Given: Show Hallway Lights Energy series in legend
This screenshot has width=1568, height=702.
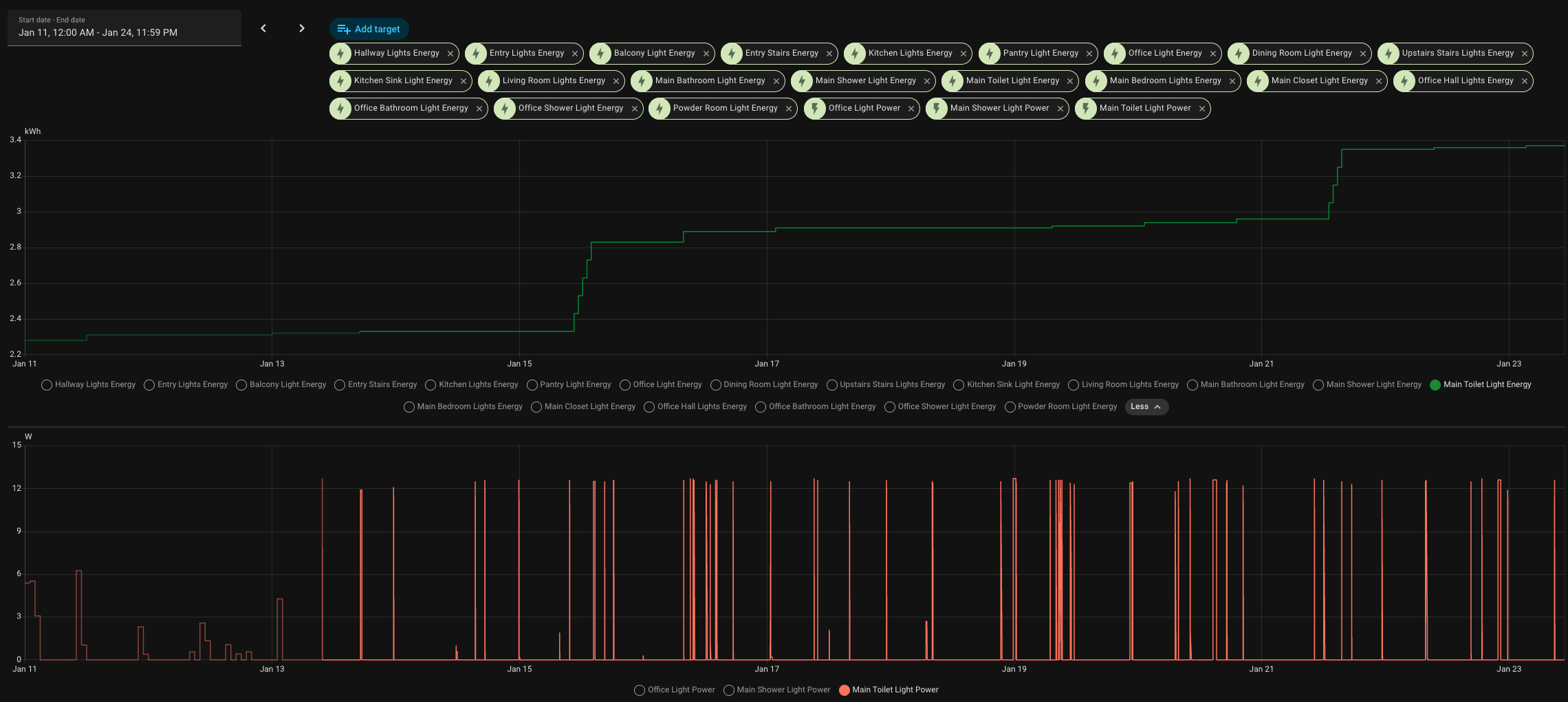Looking at the screenshot, I should [x=89, y=385].
